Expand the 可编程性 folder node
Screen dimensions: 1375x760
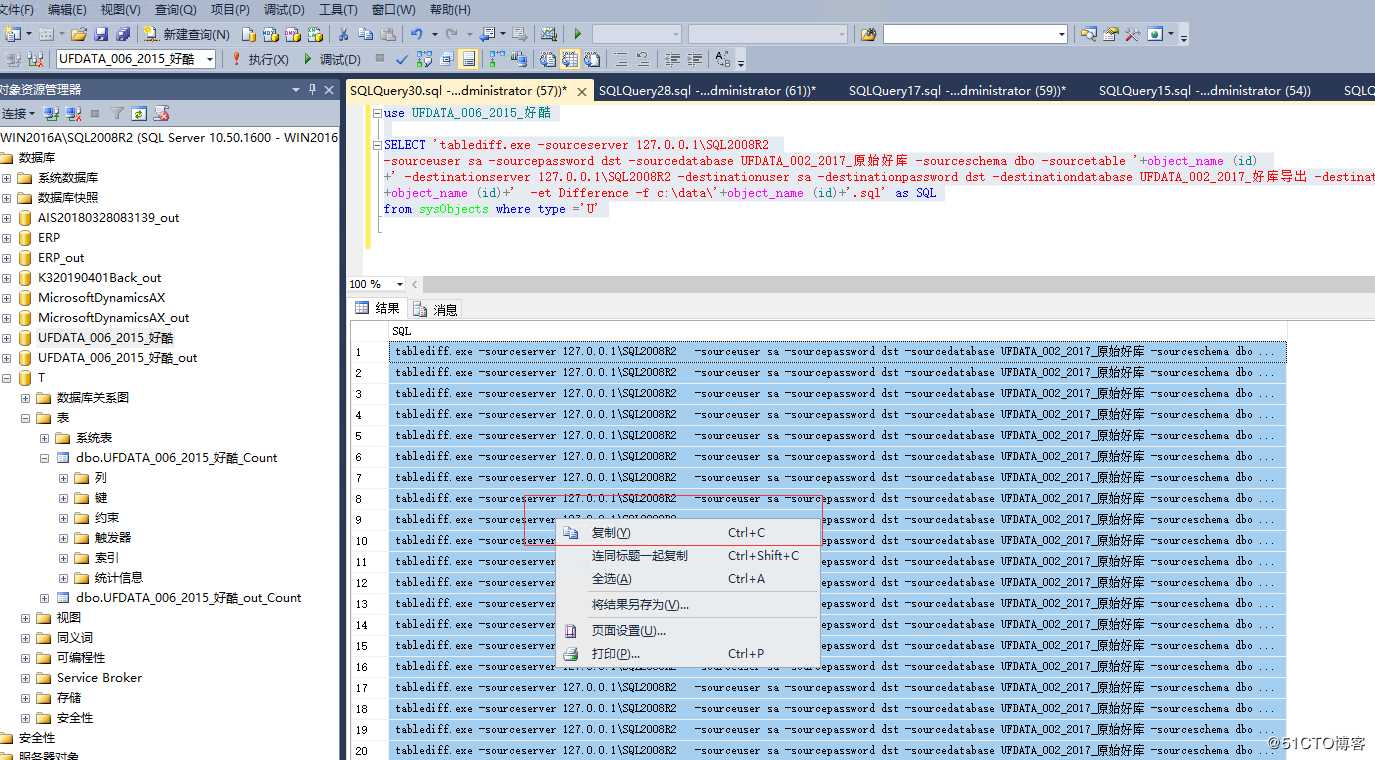[26, 658]
